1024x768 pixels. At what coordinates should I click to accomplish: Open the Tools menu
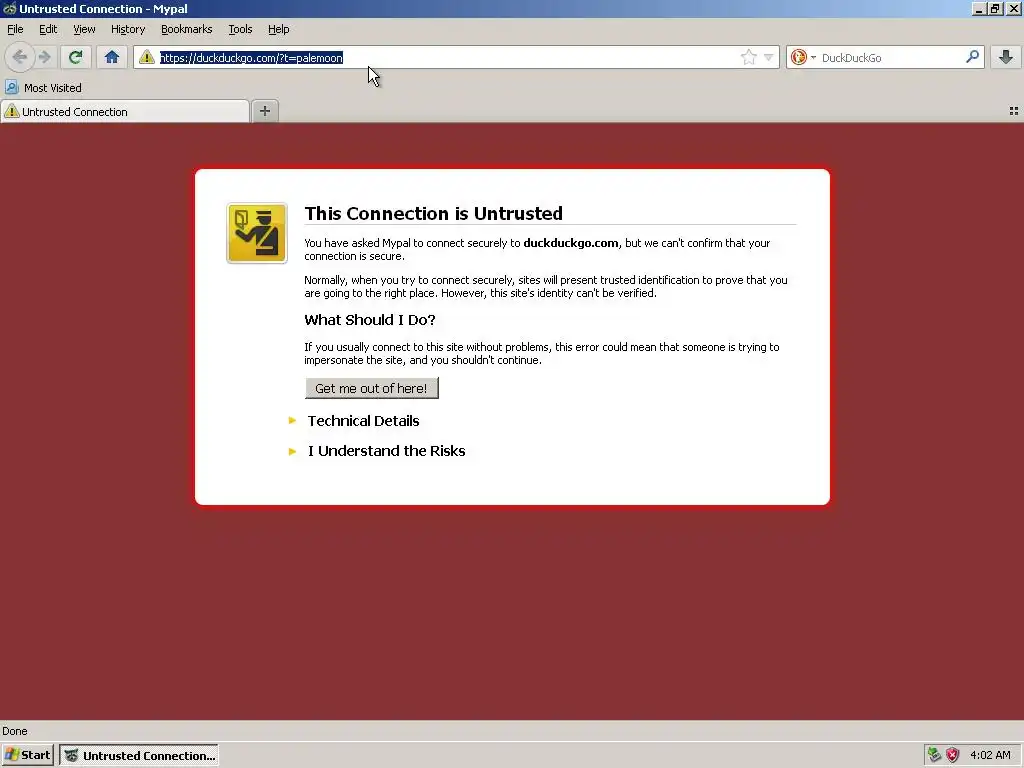click(240, 29)
